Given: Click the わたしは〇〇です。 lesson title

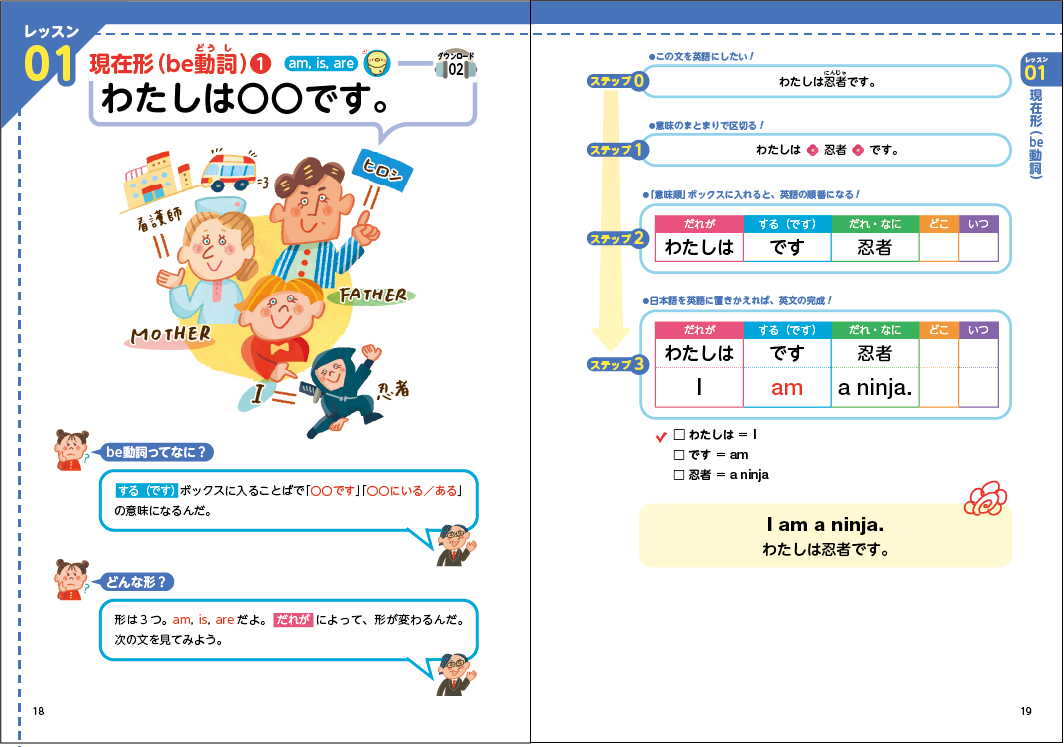Looking at the screenshot, I should [246, 100].
